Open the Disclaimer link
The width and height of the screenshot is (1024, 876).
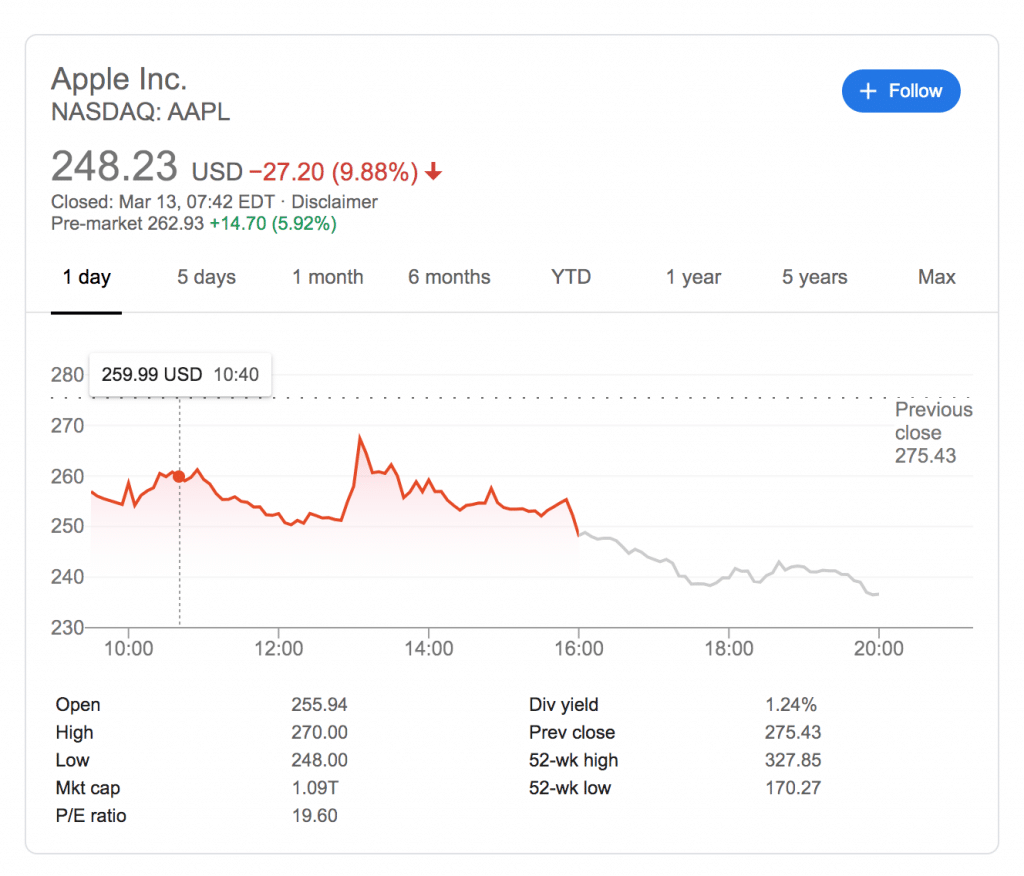334,202
